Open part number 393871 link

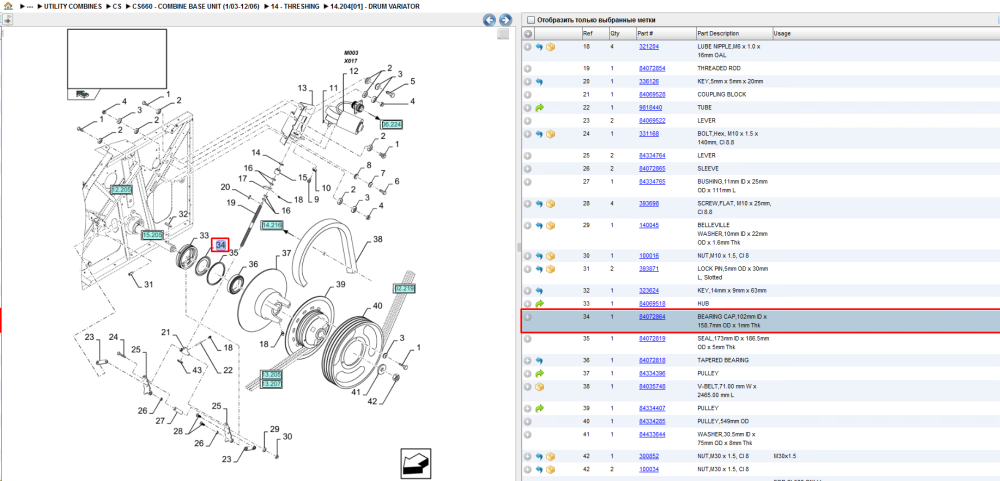pos(649,269)
